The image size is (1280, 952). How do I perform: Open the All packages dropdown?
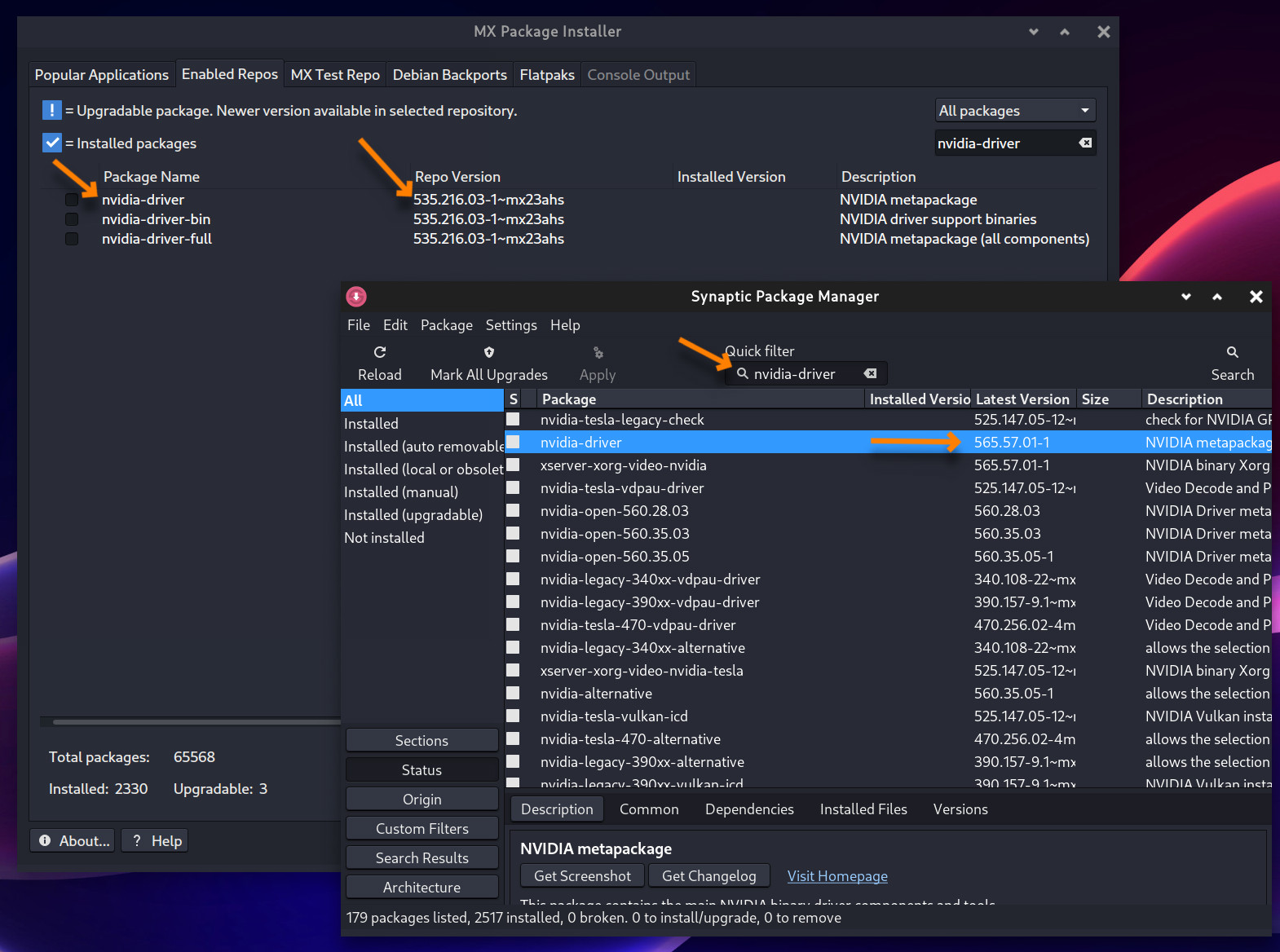coord(1015,110)
